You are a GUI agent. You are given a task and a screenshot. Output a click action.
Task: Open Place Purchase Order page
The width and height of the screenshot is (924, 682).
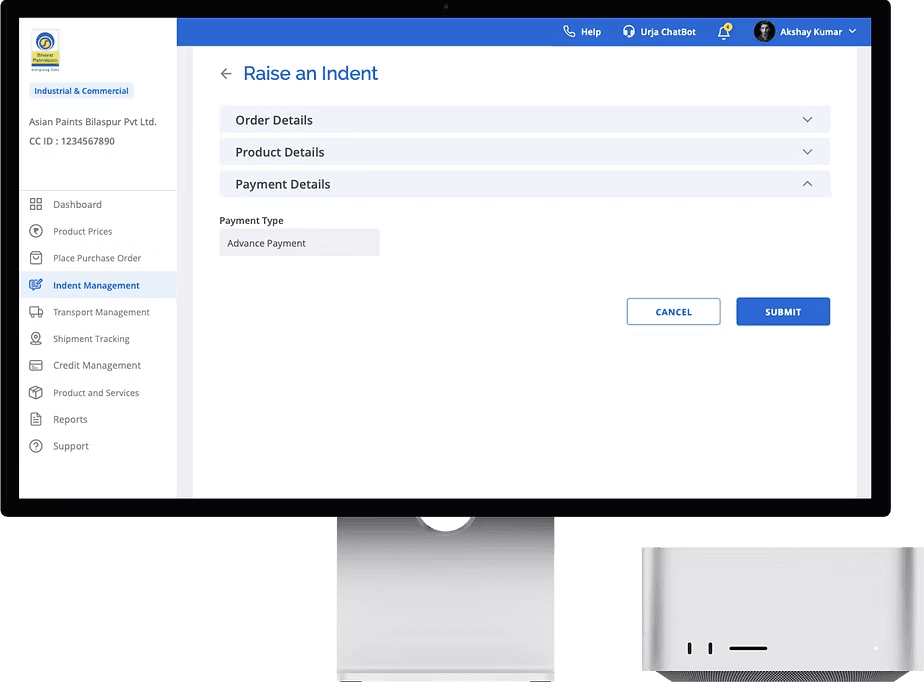98,258
